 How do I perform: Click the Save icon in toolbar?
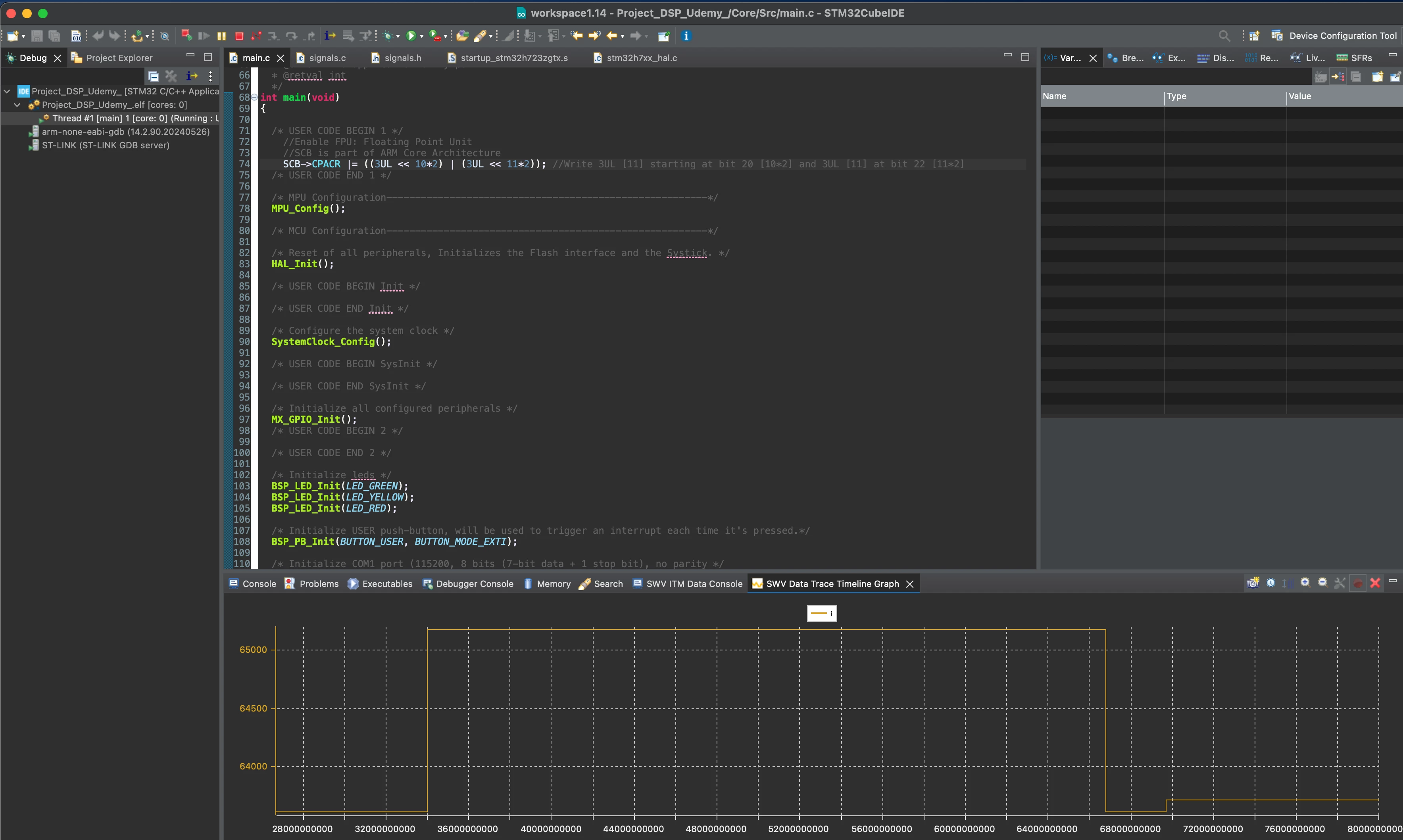[37, 36]
